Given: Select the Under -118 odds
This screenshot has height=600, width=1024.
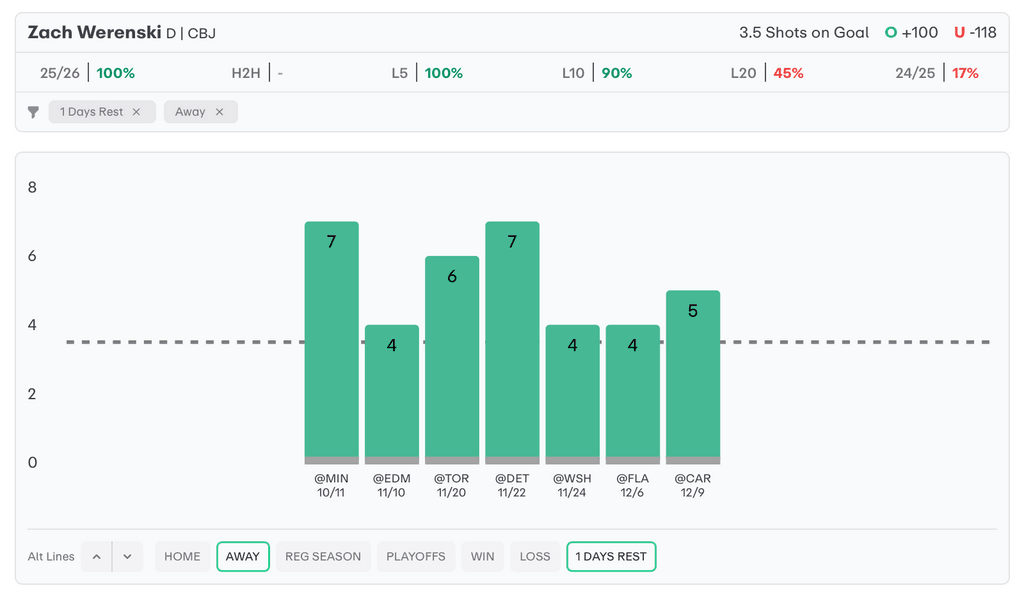Looking at the screenshot, I should coord(975,32).
